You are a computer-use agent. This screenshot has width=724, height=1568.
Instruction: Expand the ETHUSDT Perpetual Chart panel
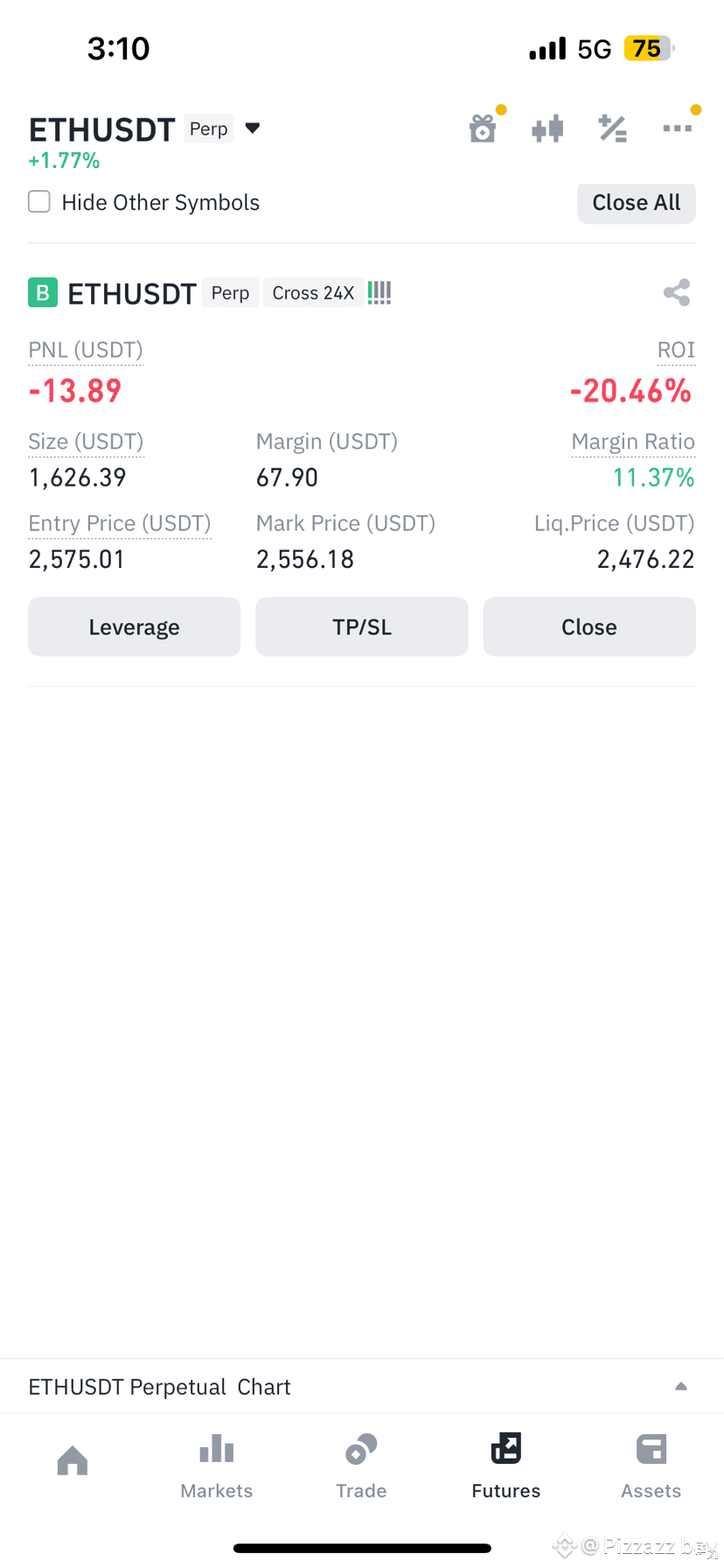point(681,1386)
